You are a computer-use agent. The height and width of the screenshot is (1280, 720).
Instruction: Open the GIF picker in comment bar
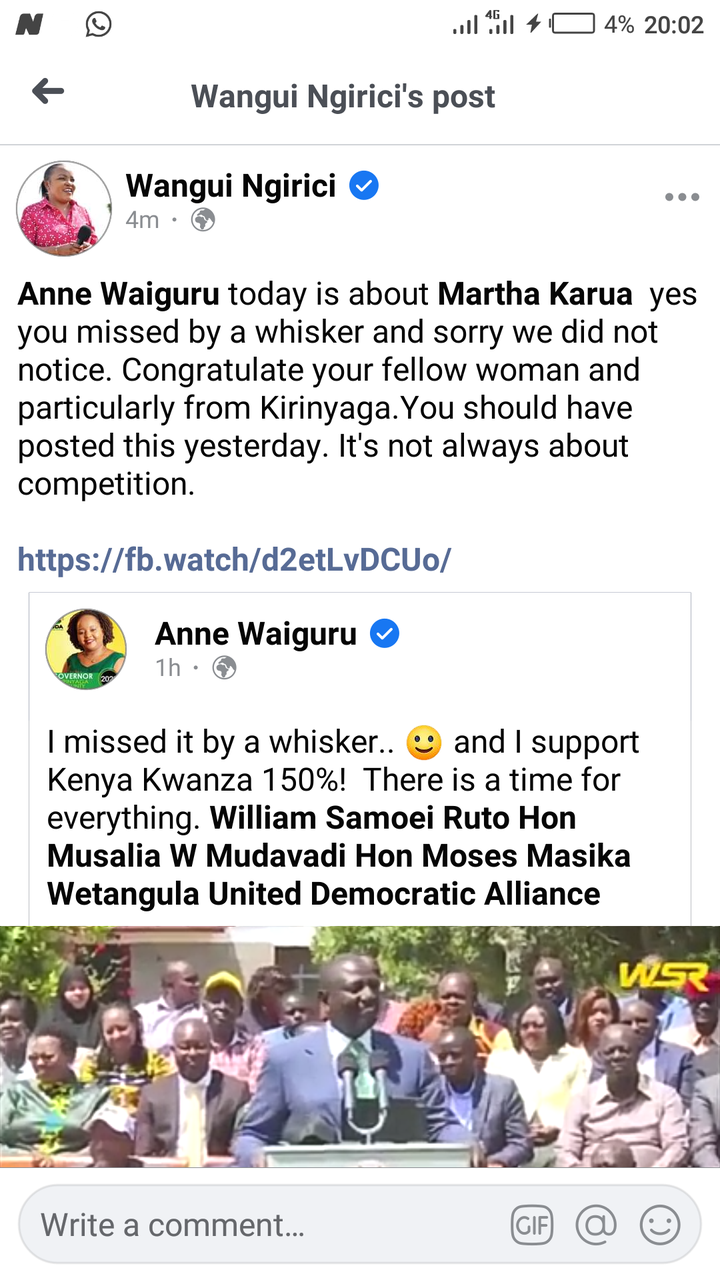click(x=532, y=1225)
